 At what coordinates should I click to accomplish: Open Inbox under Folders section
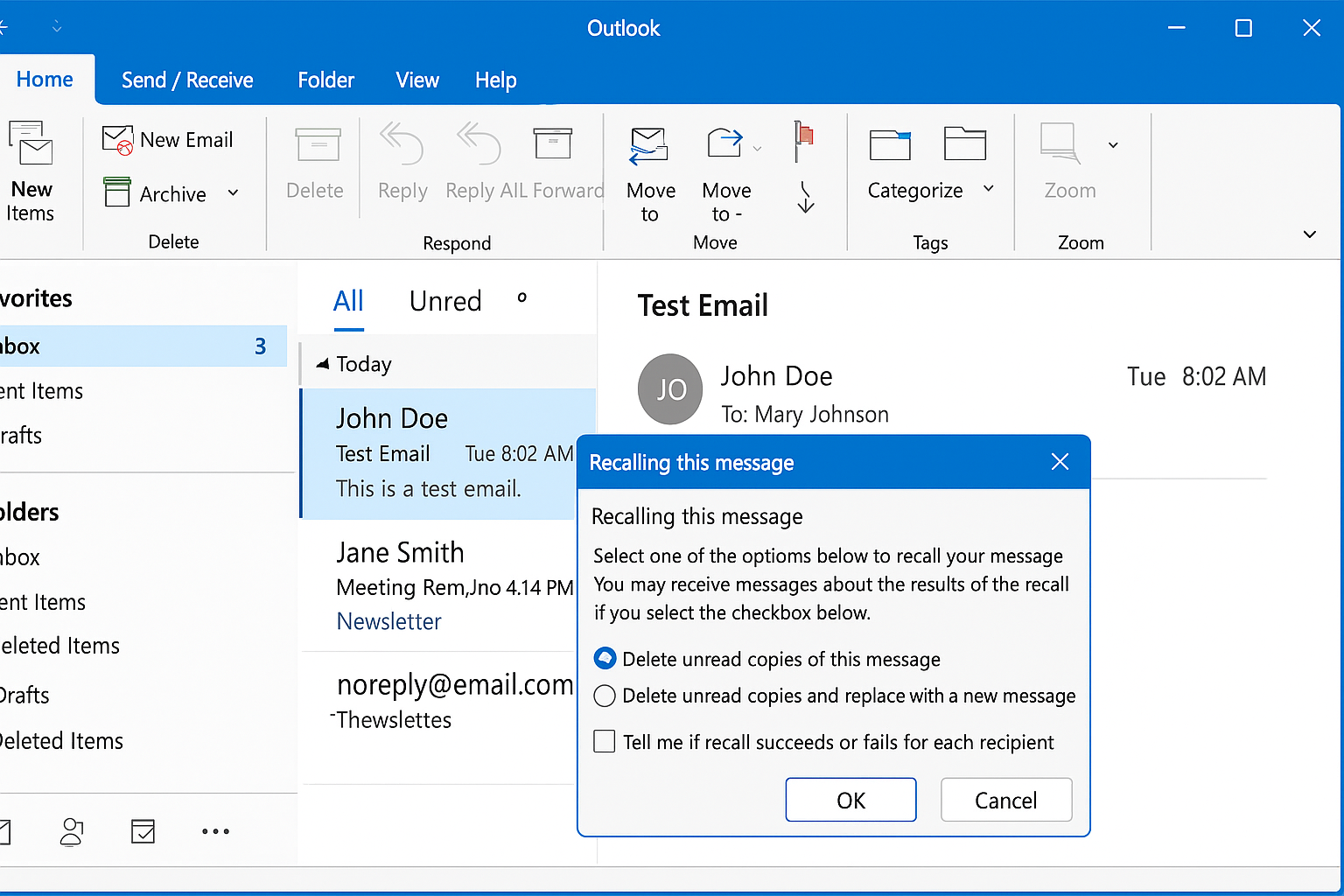(20, 557)
